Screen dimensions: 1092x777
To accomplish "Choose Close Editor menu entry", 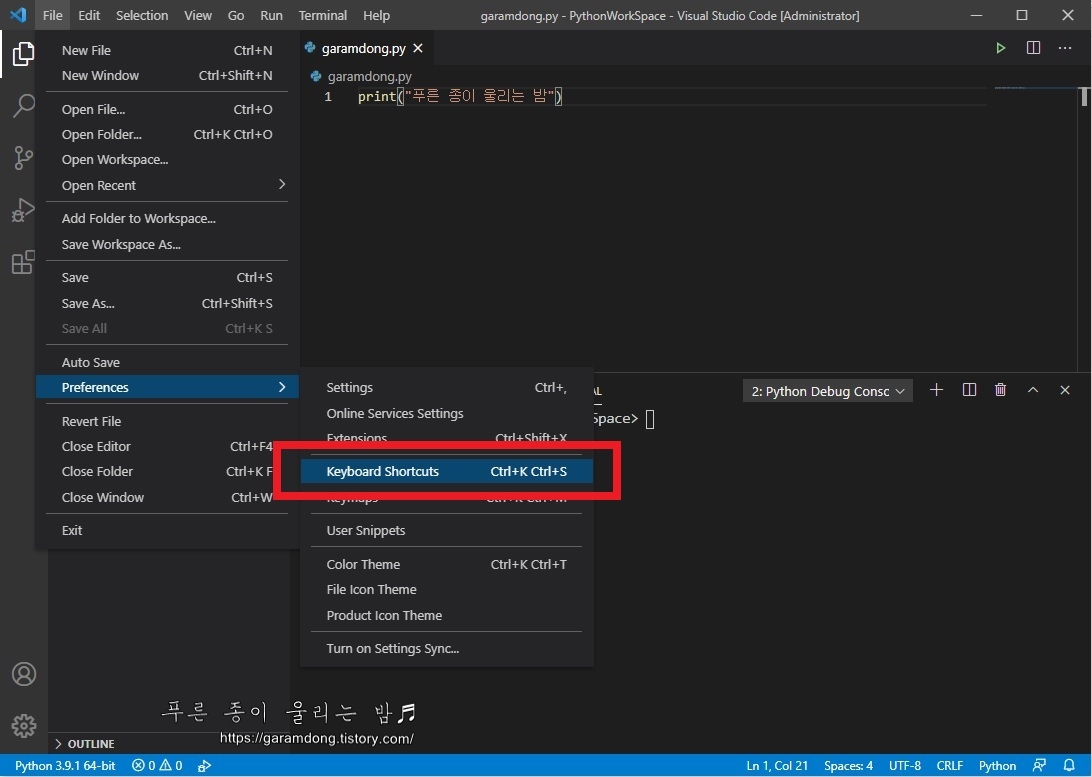I will pyautogui.click(x=167, y=446).
